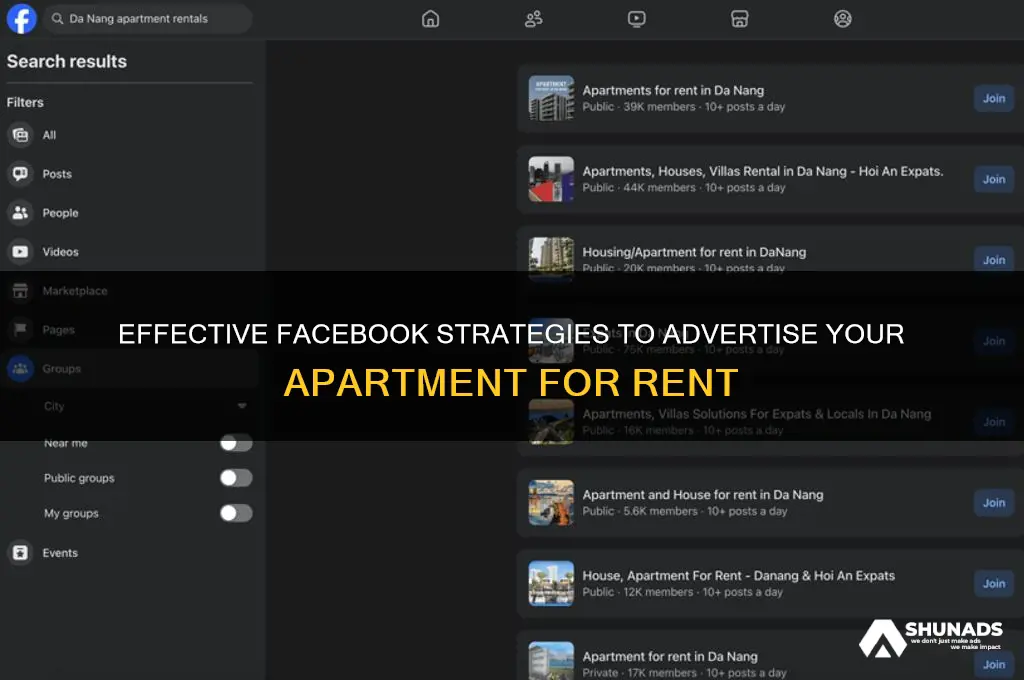
Task: Open the Home tab icon
Action: point(430,19)
